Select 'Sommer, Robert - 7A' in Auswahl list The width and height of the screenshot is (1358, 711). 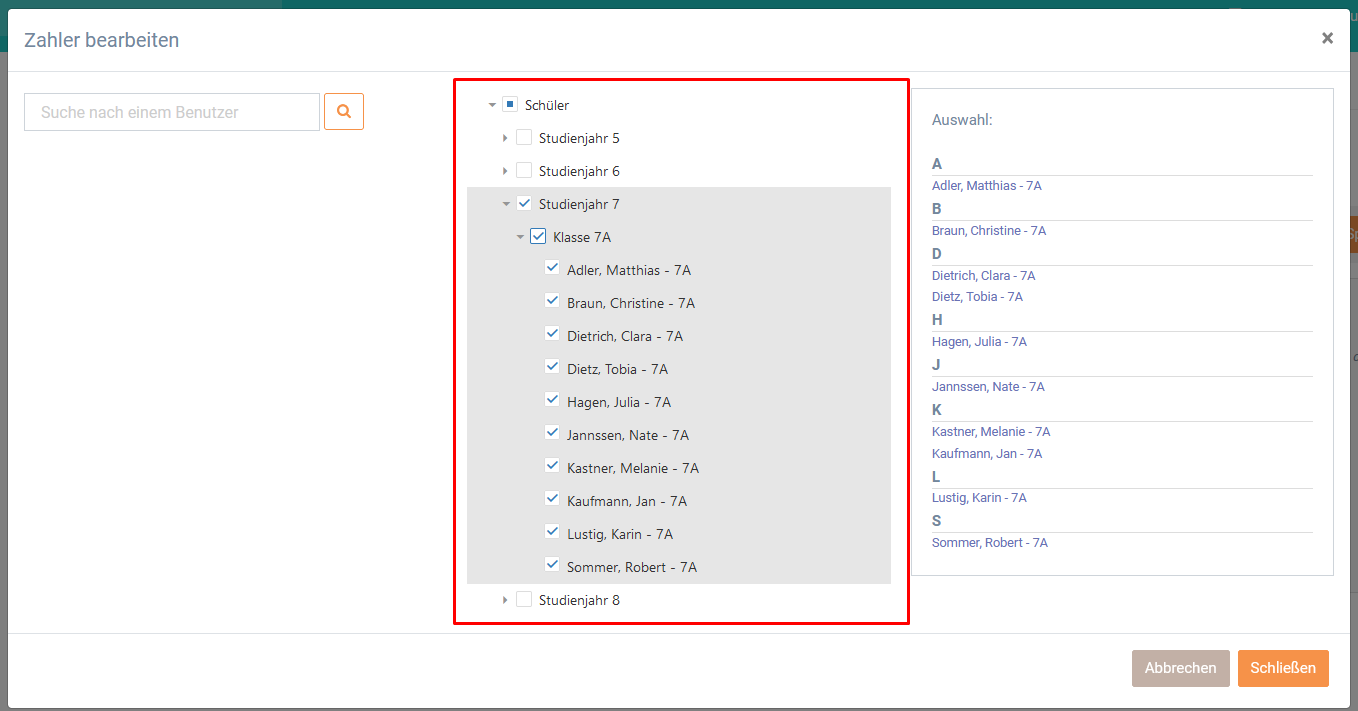990,543
